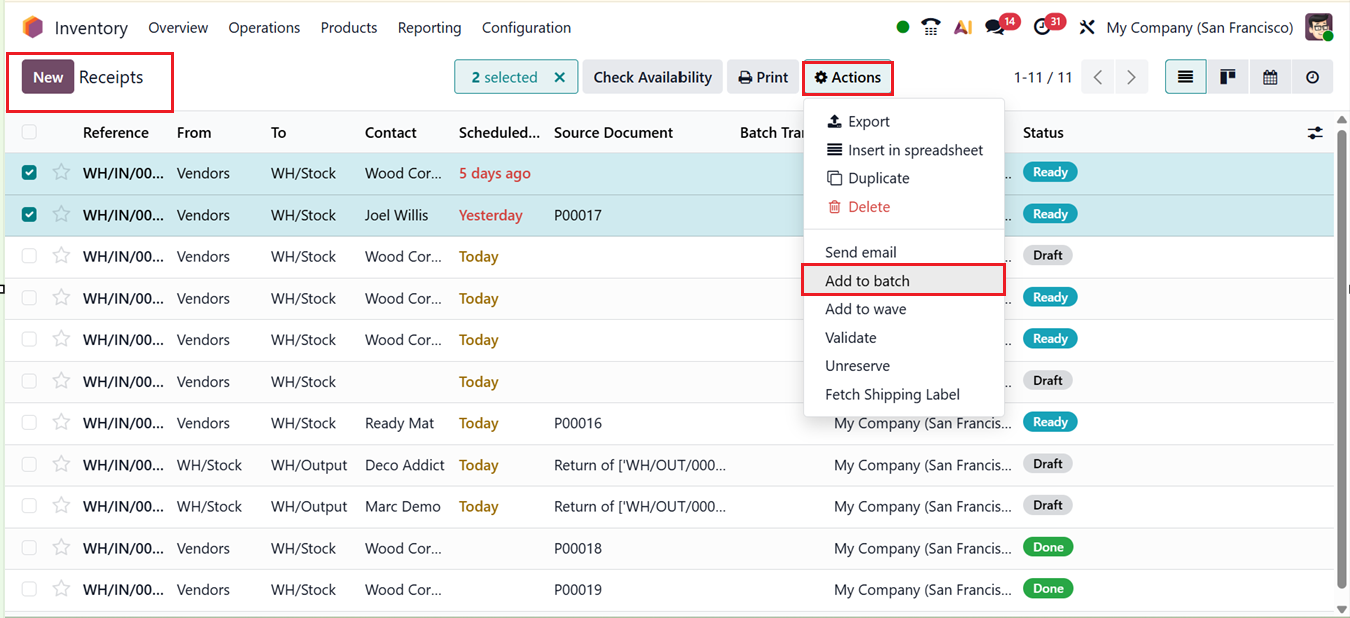The image size is (1350, 618).
Task: Sort by Reference column header
Action: click(x=116, y=132)
